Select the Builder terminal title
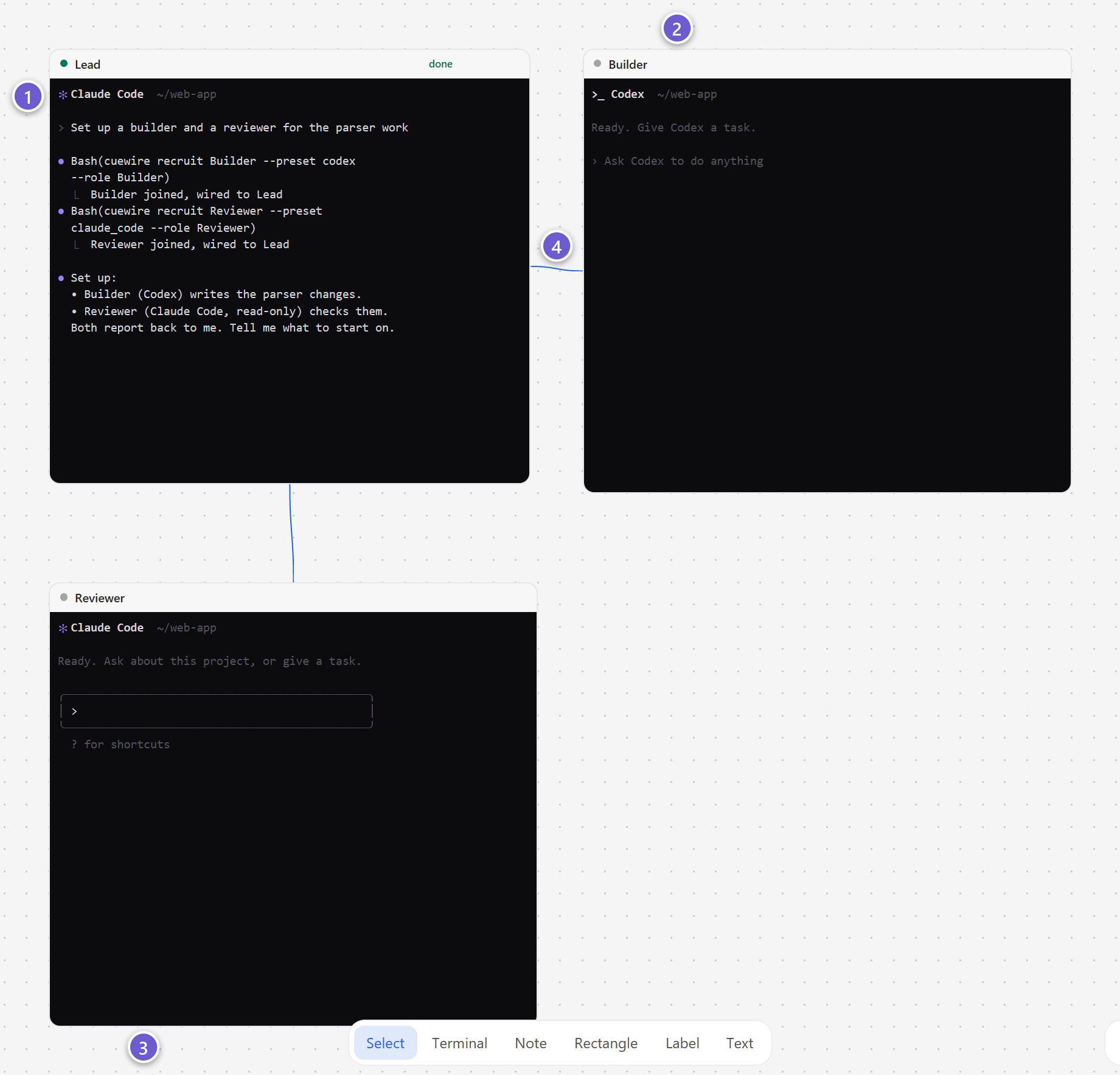This screenshot has height=1075, width=1120. coord(628,64)
